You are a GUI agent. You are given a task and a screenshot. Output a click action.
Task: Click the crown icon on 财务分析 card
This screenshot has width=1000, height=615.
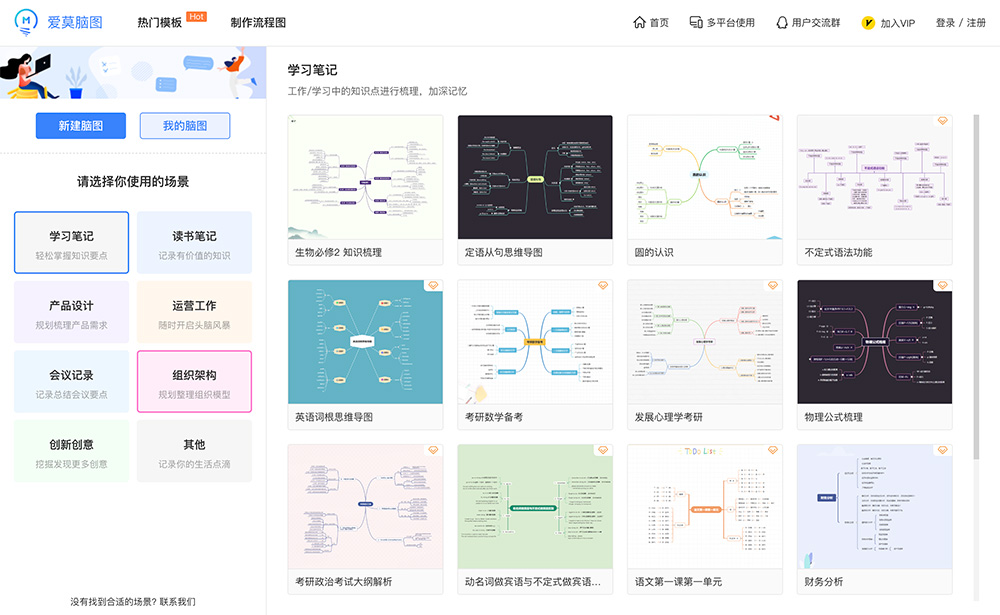pos(941,449)
